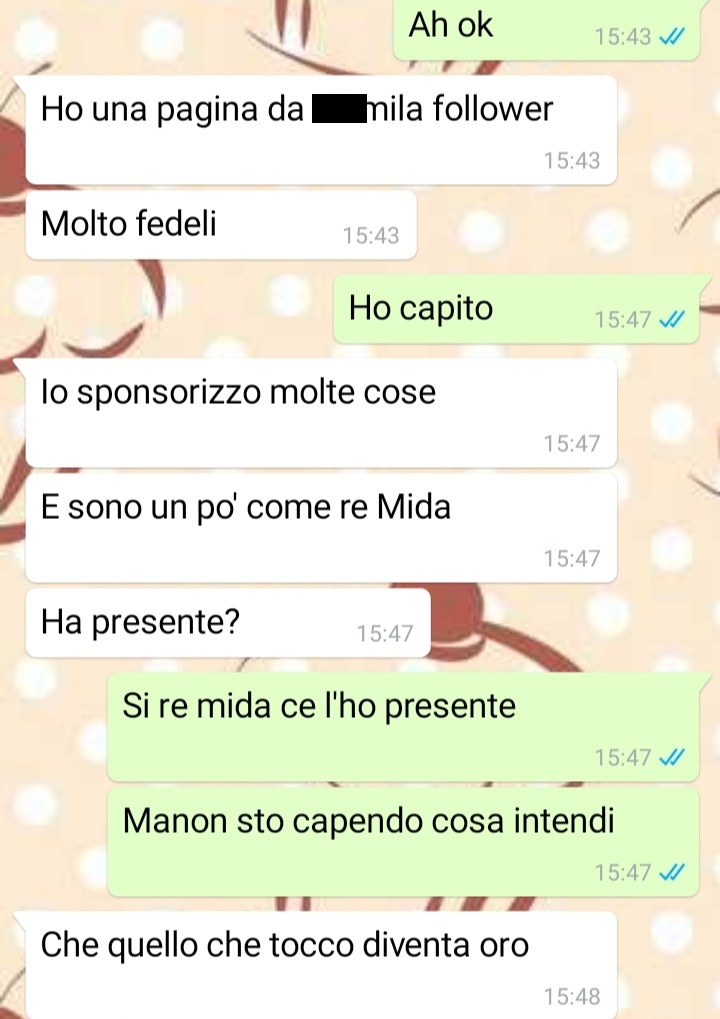
Task: Select the 'Che quello che tocco diventa oro' message
Action: coord(321,965)
